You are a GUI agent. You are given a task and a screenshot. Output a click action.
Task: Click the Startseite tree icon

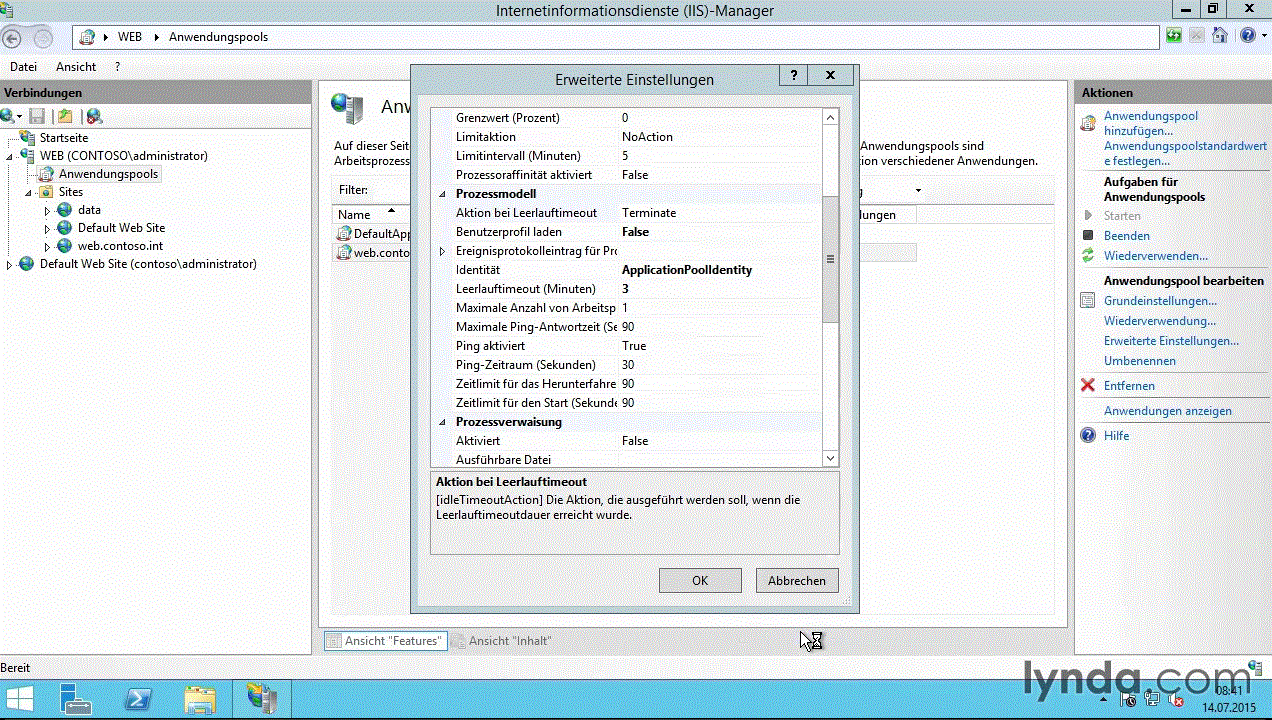click(27, 138)
